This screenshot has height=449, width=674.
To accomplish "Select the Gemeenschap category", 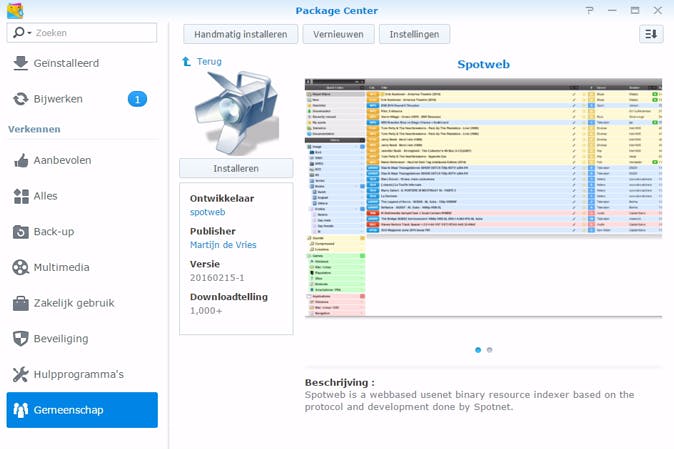I will click(82, 410).
